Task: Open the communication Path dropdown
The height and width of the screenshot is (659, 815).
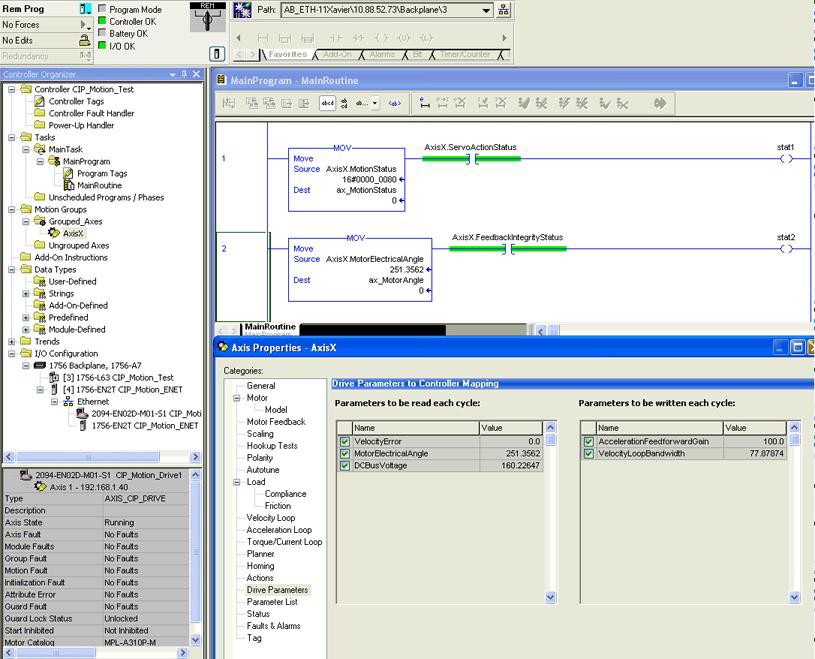Action: (486, 10)
